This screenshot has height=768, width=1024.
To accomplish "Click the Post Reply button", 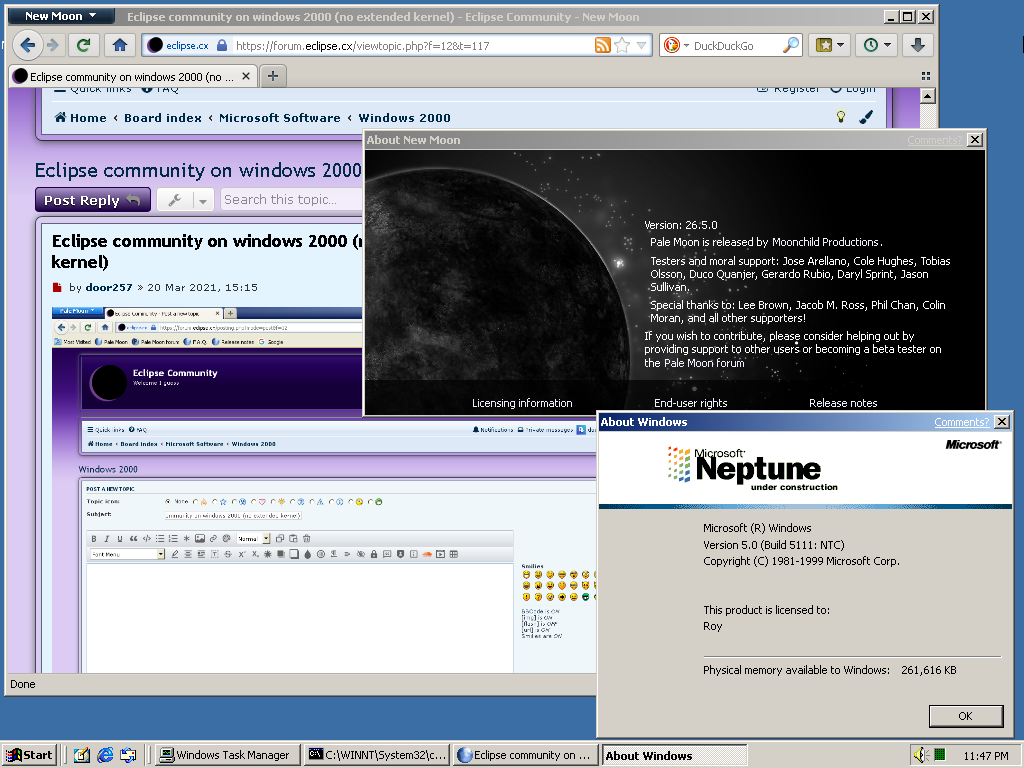I will [93, 200].
